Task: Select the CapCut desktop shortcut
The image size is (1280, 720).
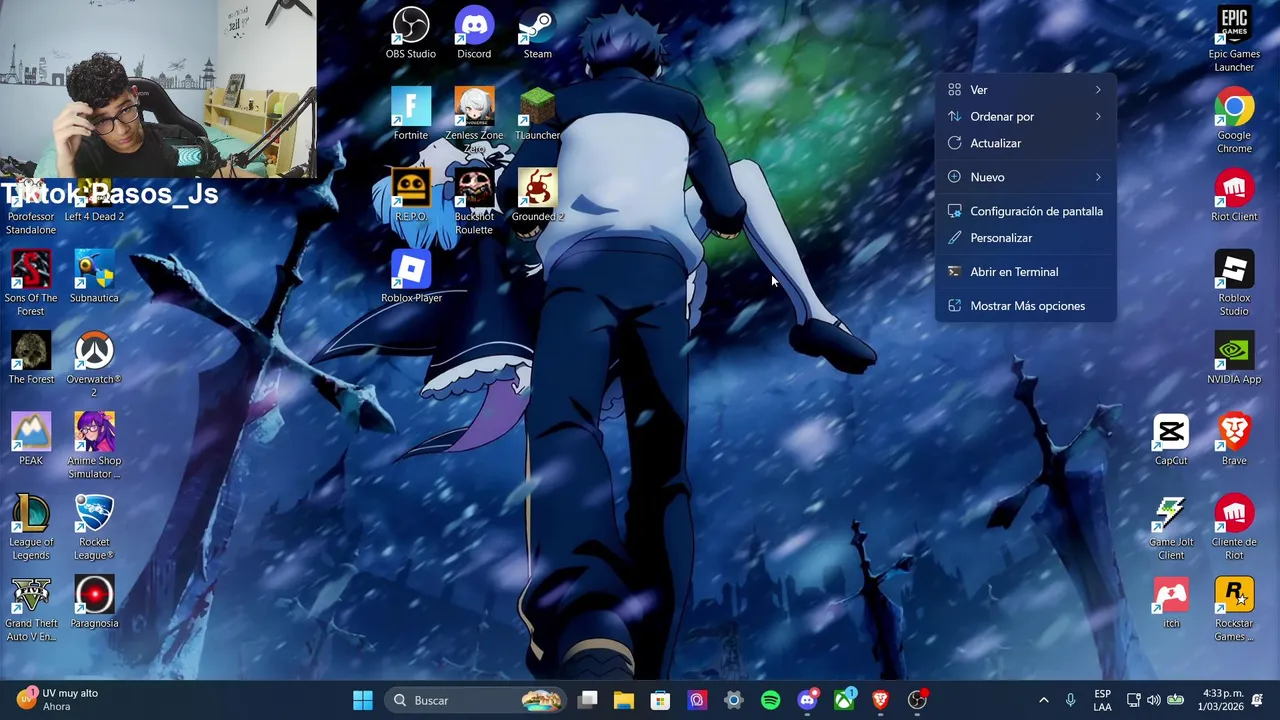Action: click(1171, 440)
